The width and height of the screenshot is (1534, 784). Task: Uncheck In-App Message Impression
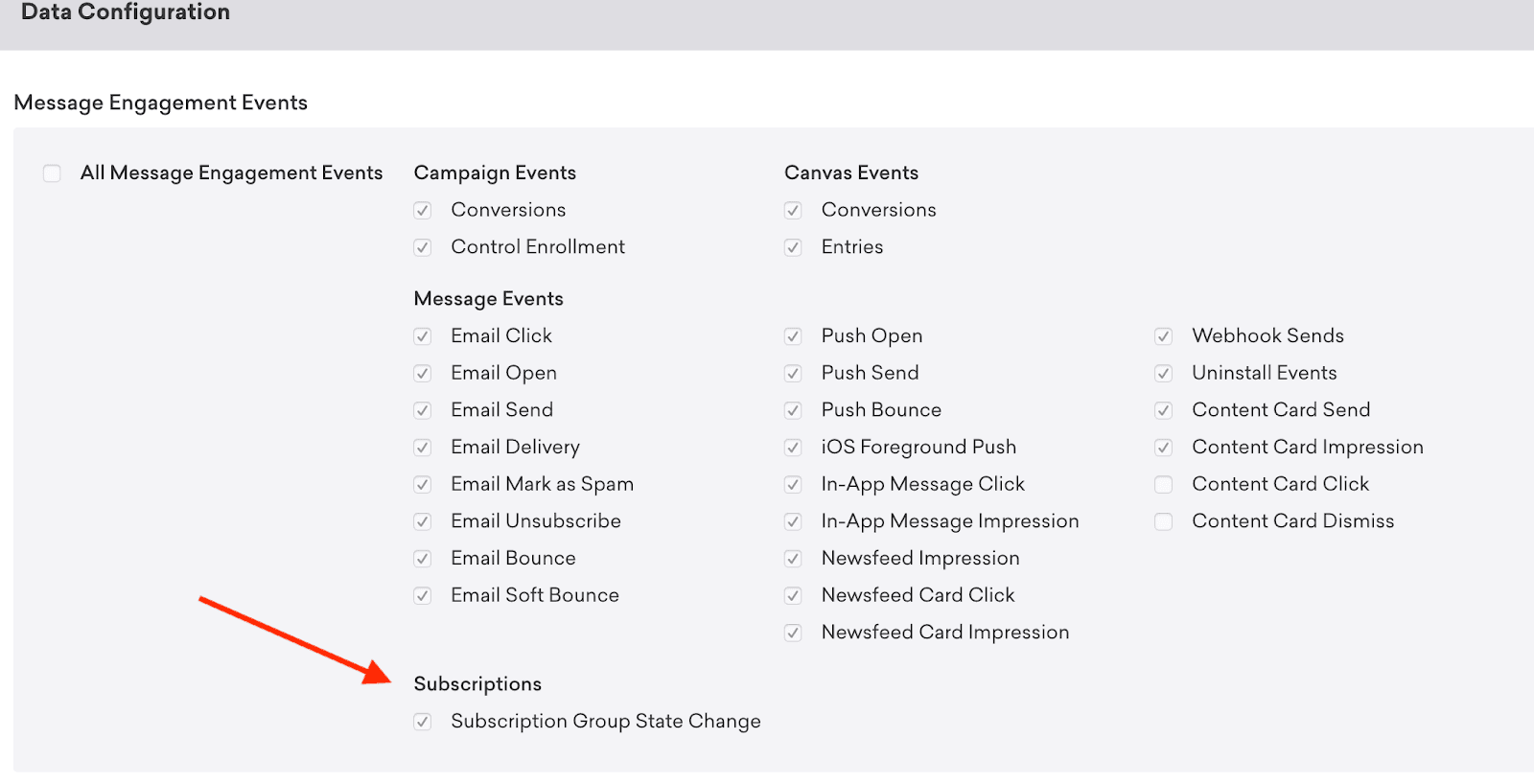pos(793,521)
